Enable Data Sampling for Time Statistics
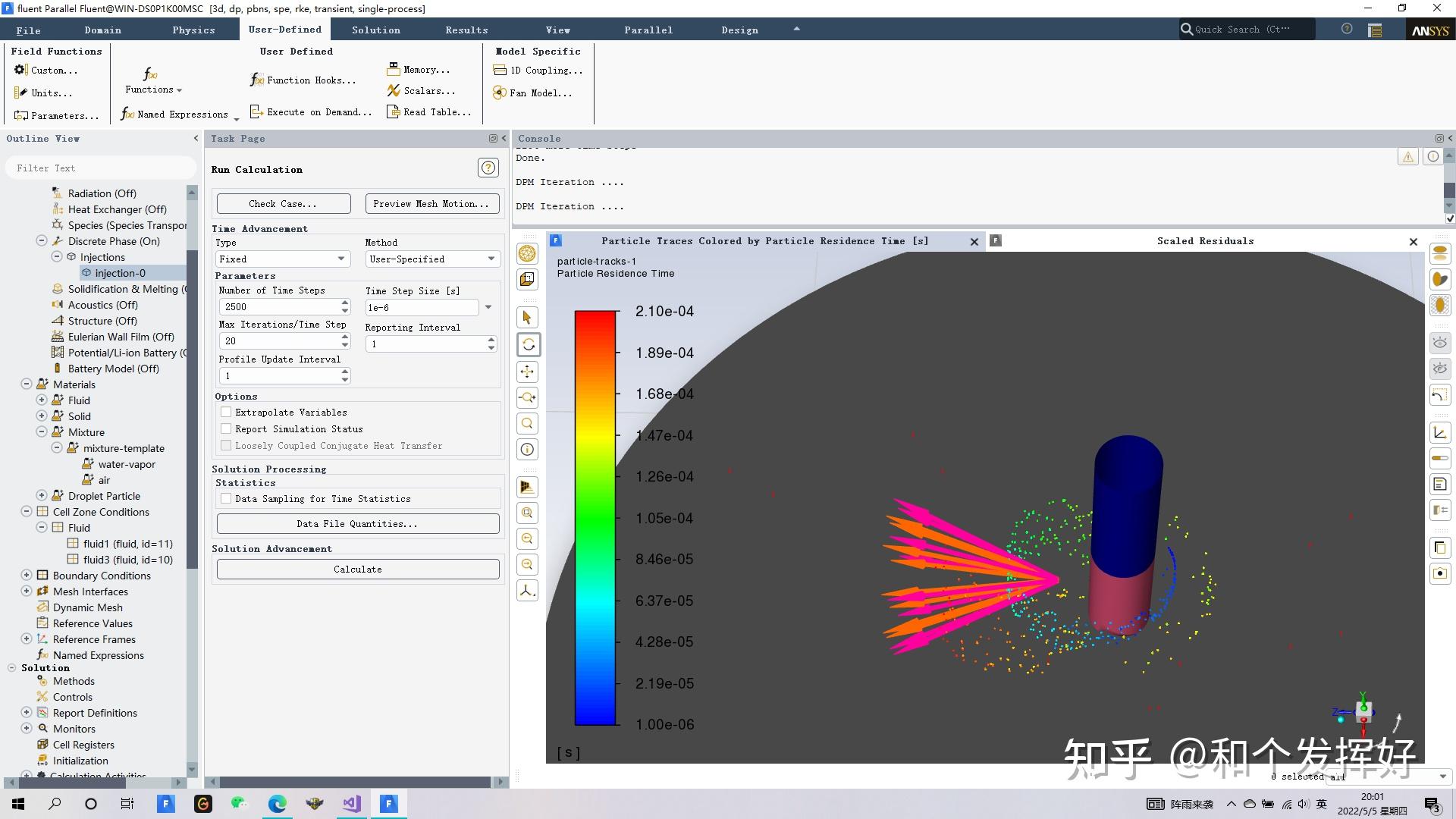This screenshot has height=819, width=1456. [x=226, y=499]
